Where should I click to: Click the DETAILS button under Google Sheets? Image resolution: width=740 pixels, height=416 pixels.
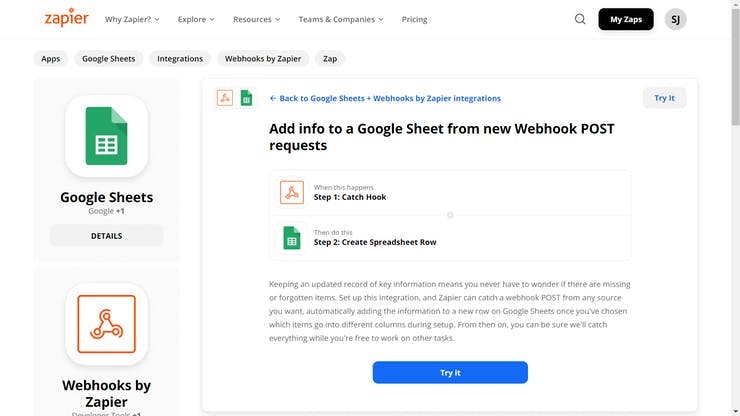(x=106, y=236)
